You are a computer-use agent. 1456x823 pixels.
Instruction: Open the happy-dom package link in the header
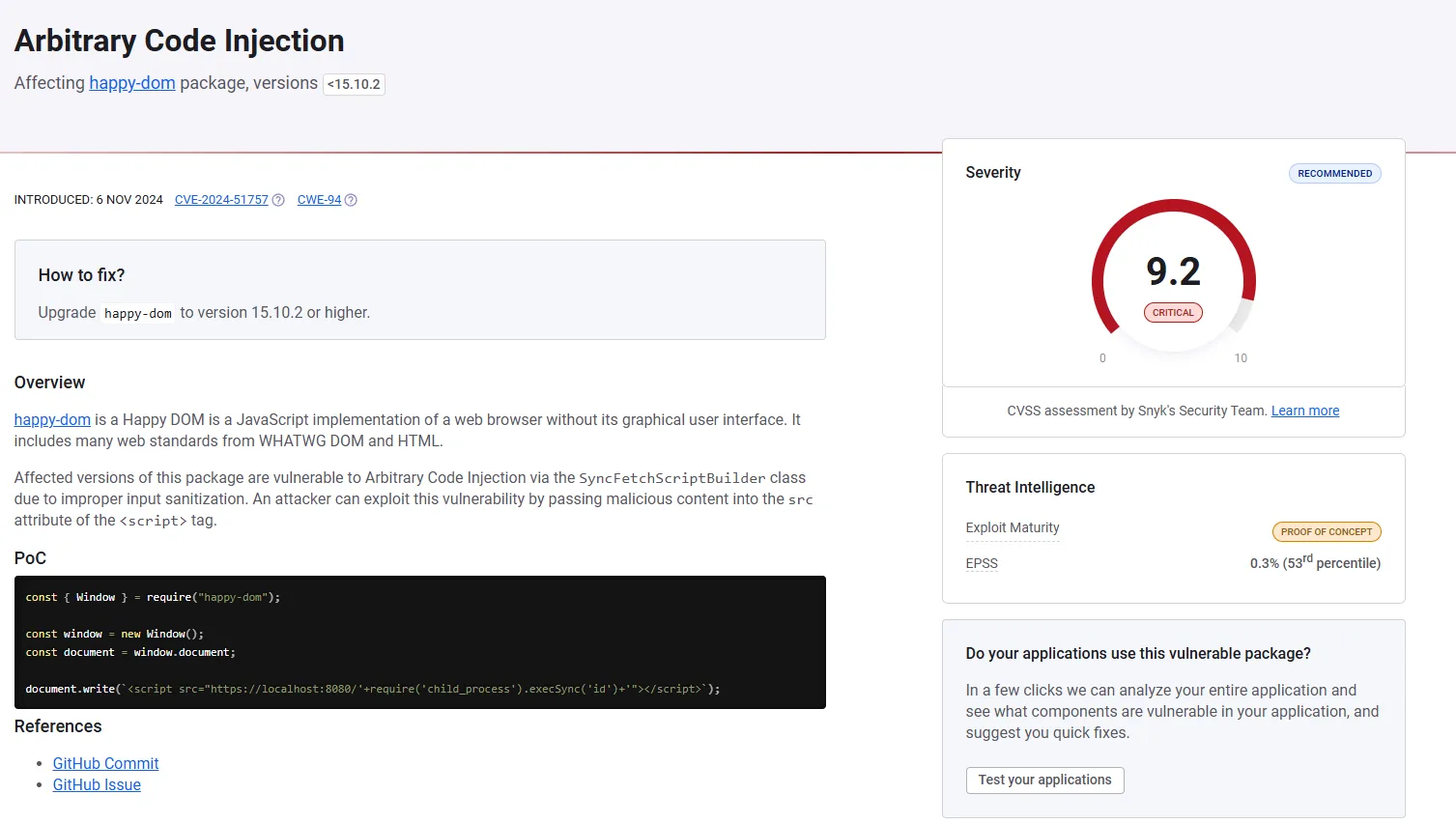(x=132, y=83)
